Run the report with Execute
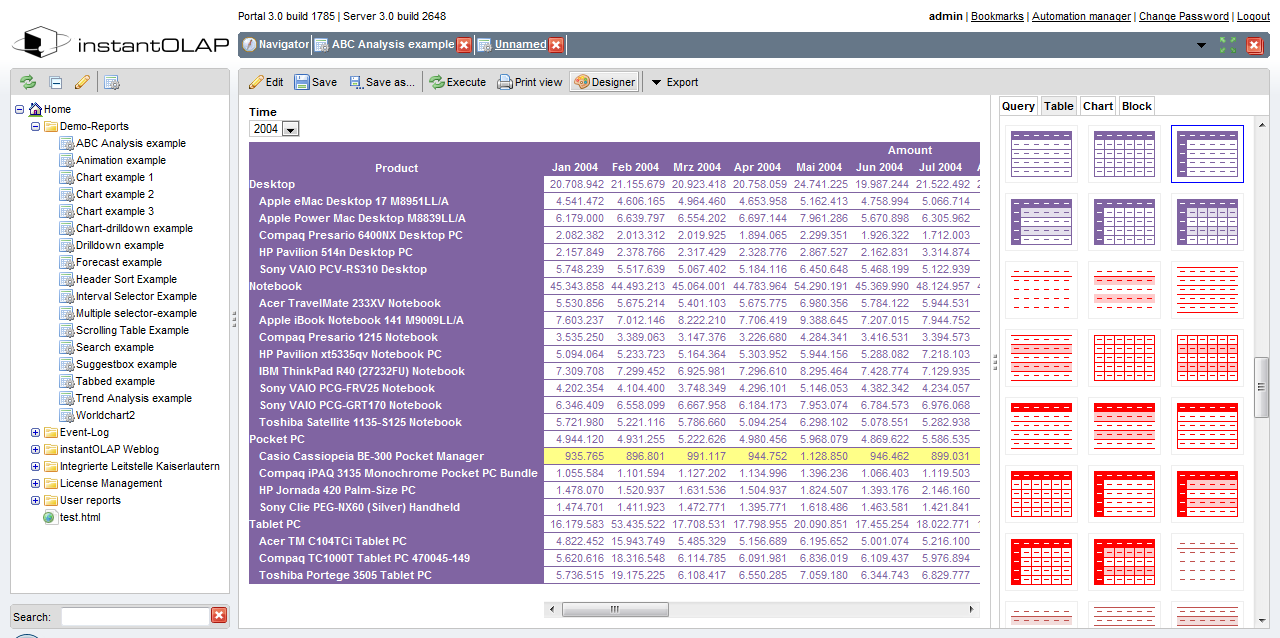Viewport: 1280px width, 638px height. pyautogui.click(x=458, y=82)
